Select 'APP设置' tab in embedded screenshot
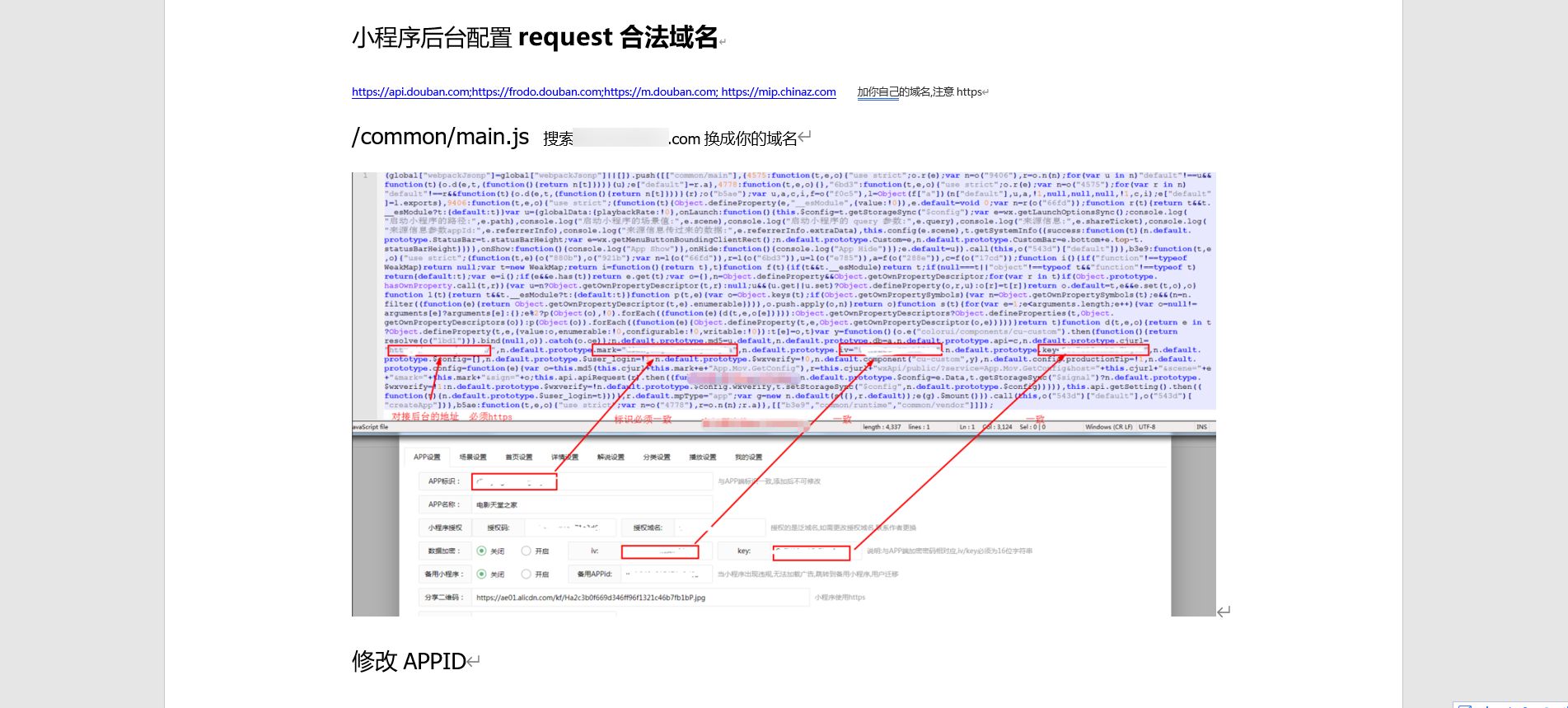The image size is (1568, 708). (427, 457)
